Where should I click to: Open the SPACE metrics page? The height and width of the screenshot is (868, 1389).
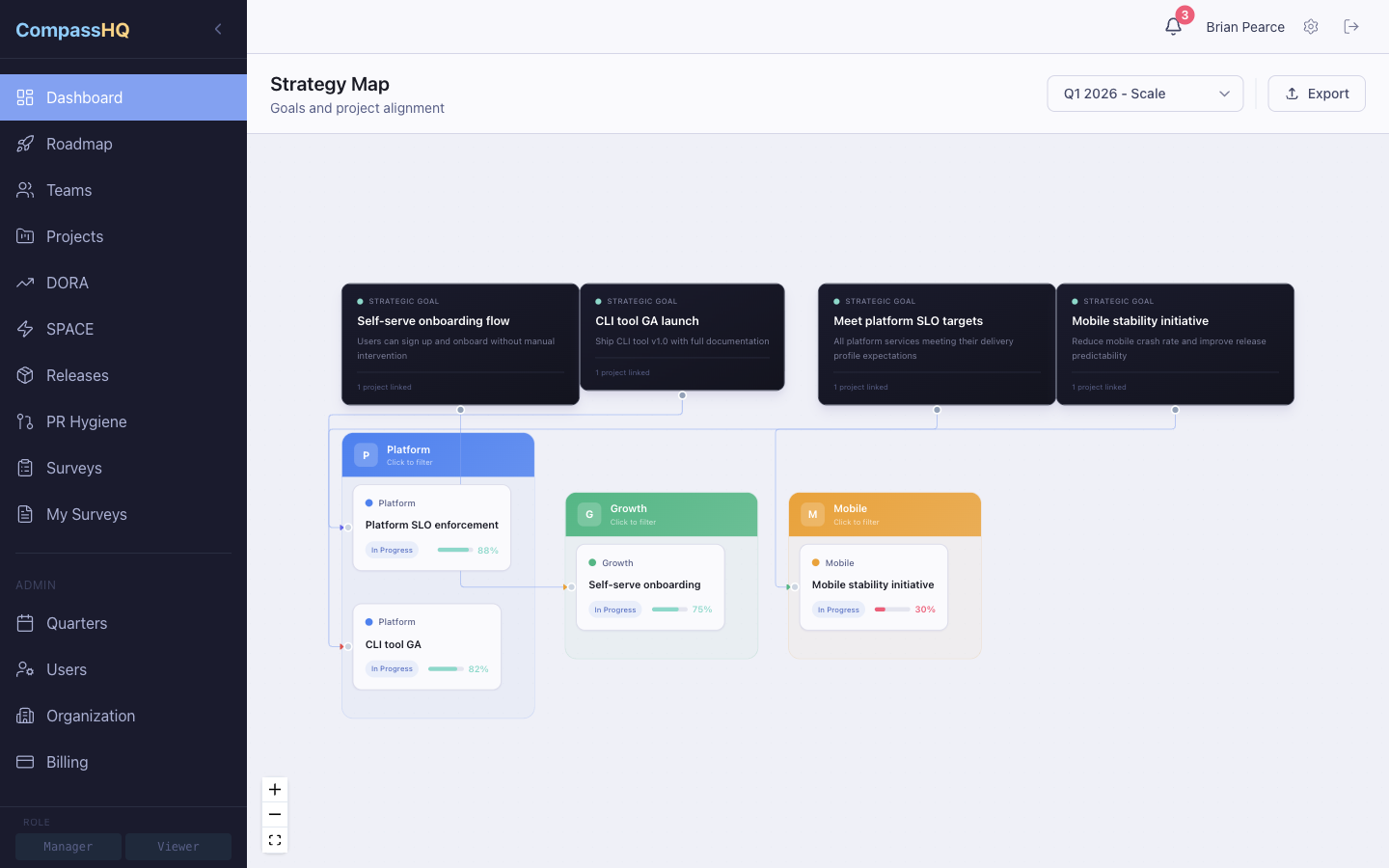coord(70,329)
